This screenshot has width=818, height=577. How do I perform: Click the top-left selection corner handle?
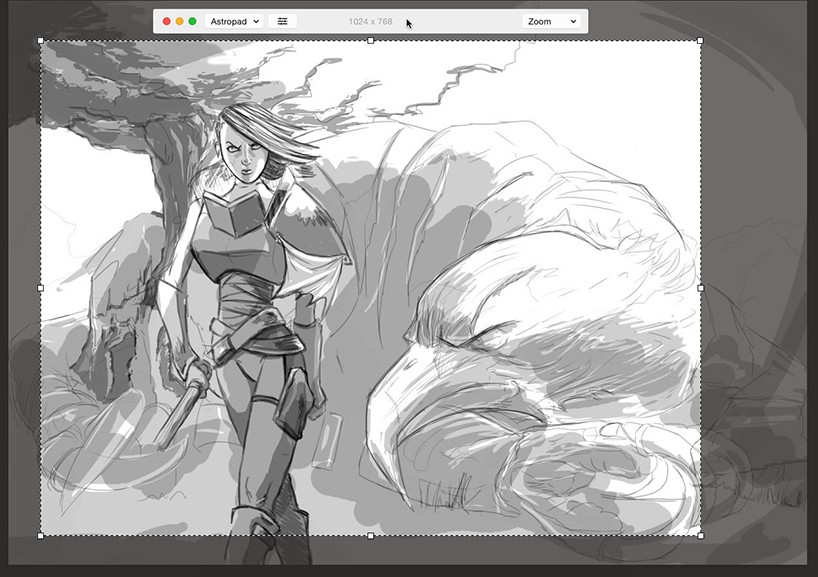coord(41,41)
